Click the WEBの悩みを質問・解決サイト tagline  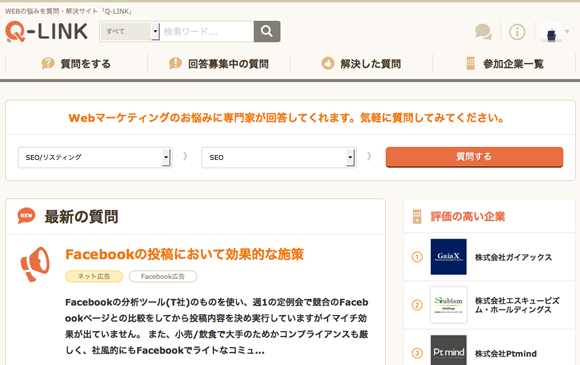(69, 11)
